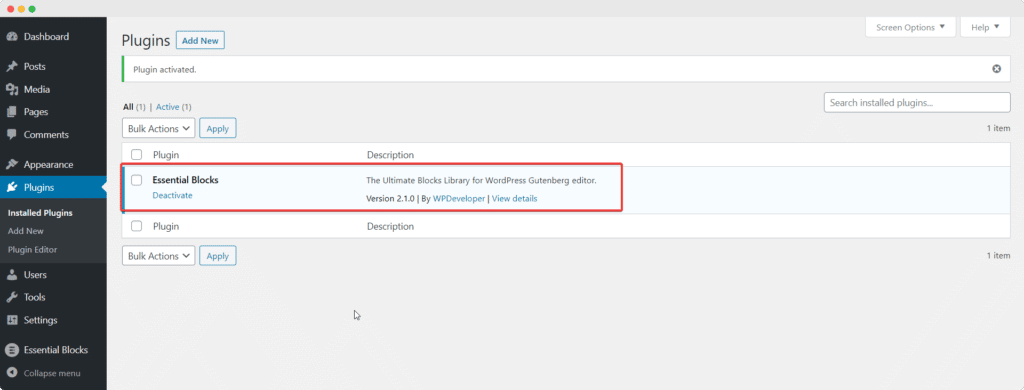The width and height of the screenshot is (1024, 390).
Task: Open the Tools menu label
Action: [x=35, y=297]
